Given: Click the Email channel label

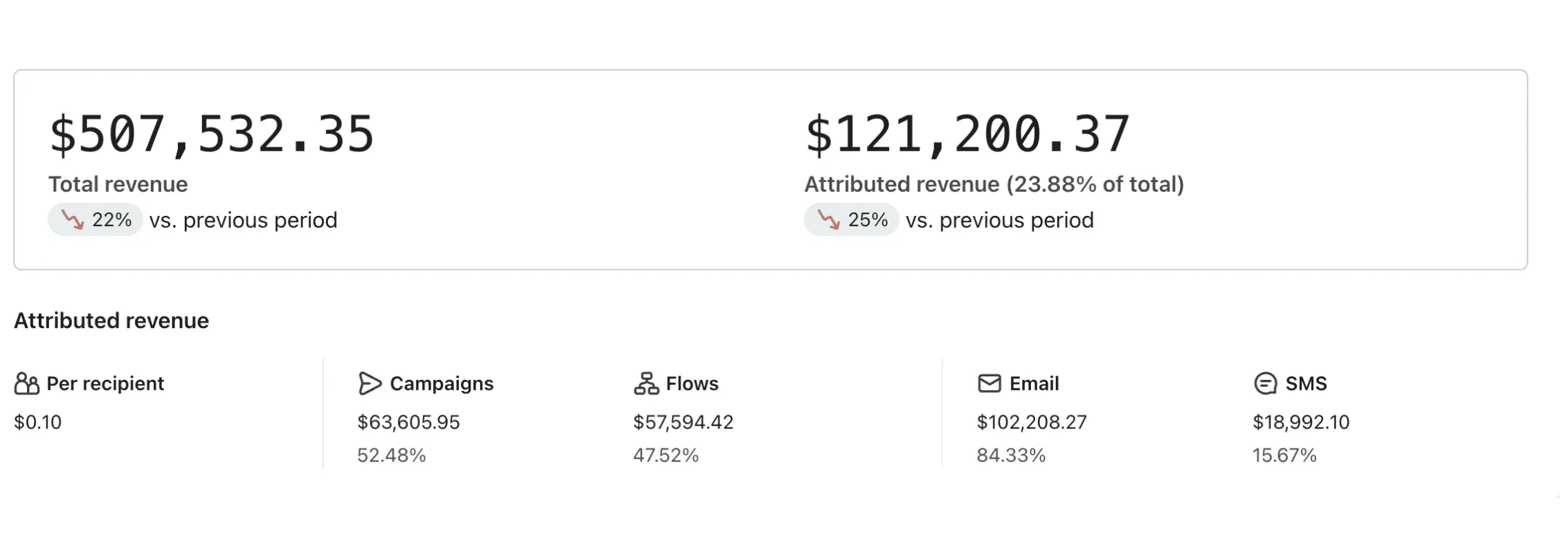Looking at the screenshot, I should coord(1034,383).
